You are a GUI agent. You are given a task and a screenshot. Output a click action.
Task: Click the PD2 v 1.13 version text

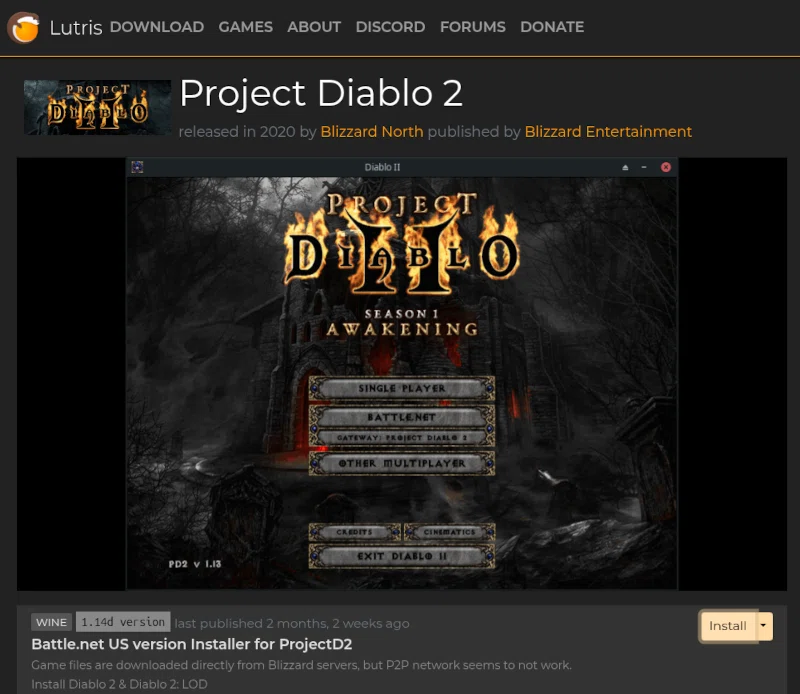[195, 564]
